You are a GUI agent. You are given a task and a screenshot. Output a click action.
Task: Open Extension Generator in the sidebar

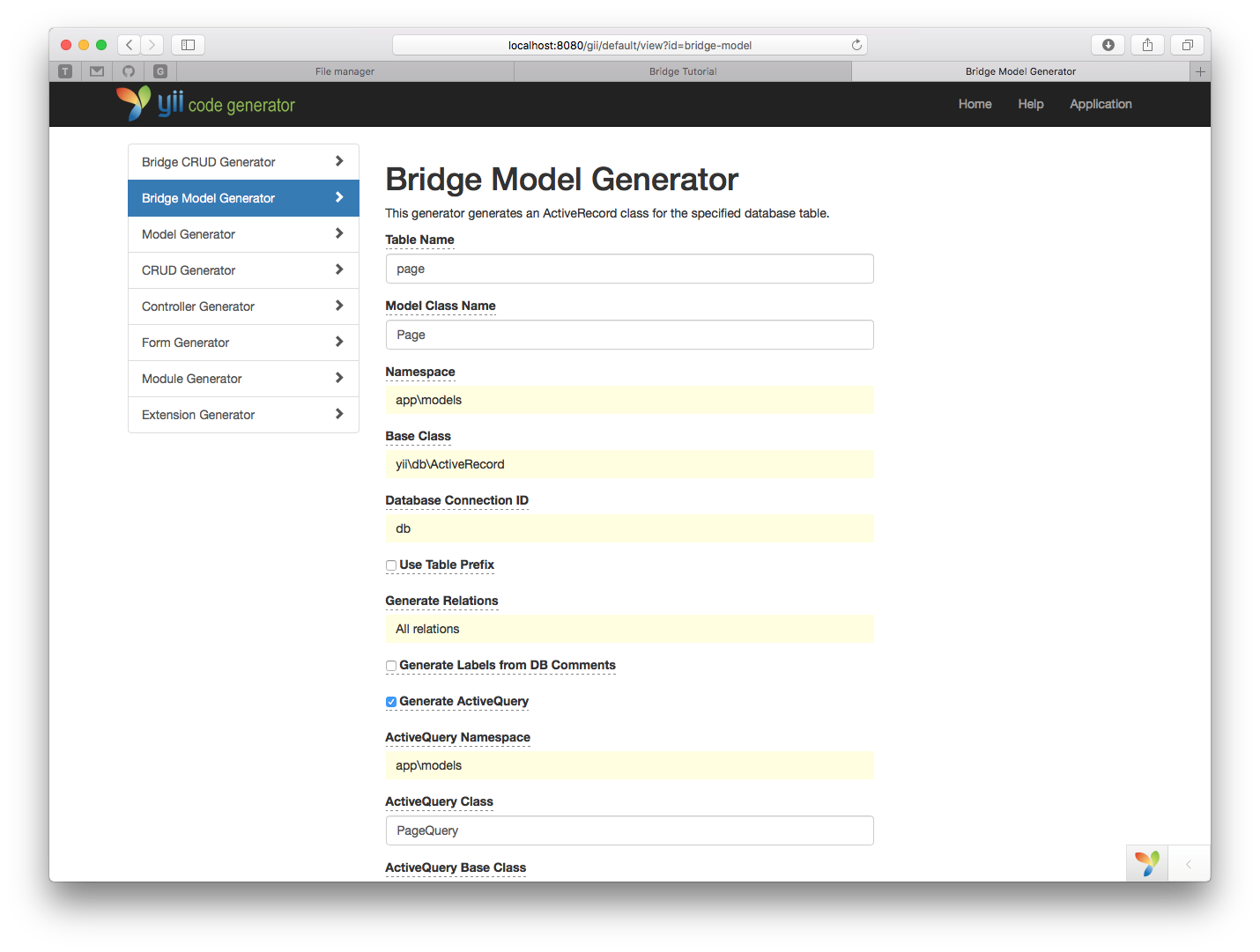tap(243, 415)
